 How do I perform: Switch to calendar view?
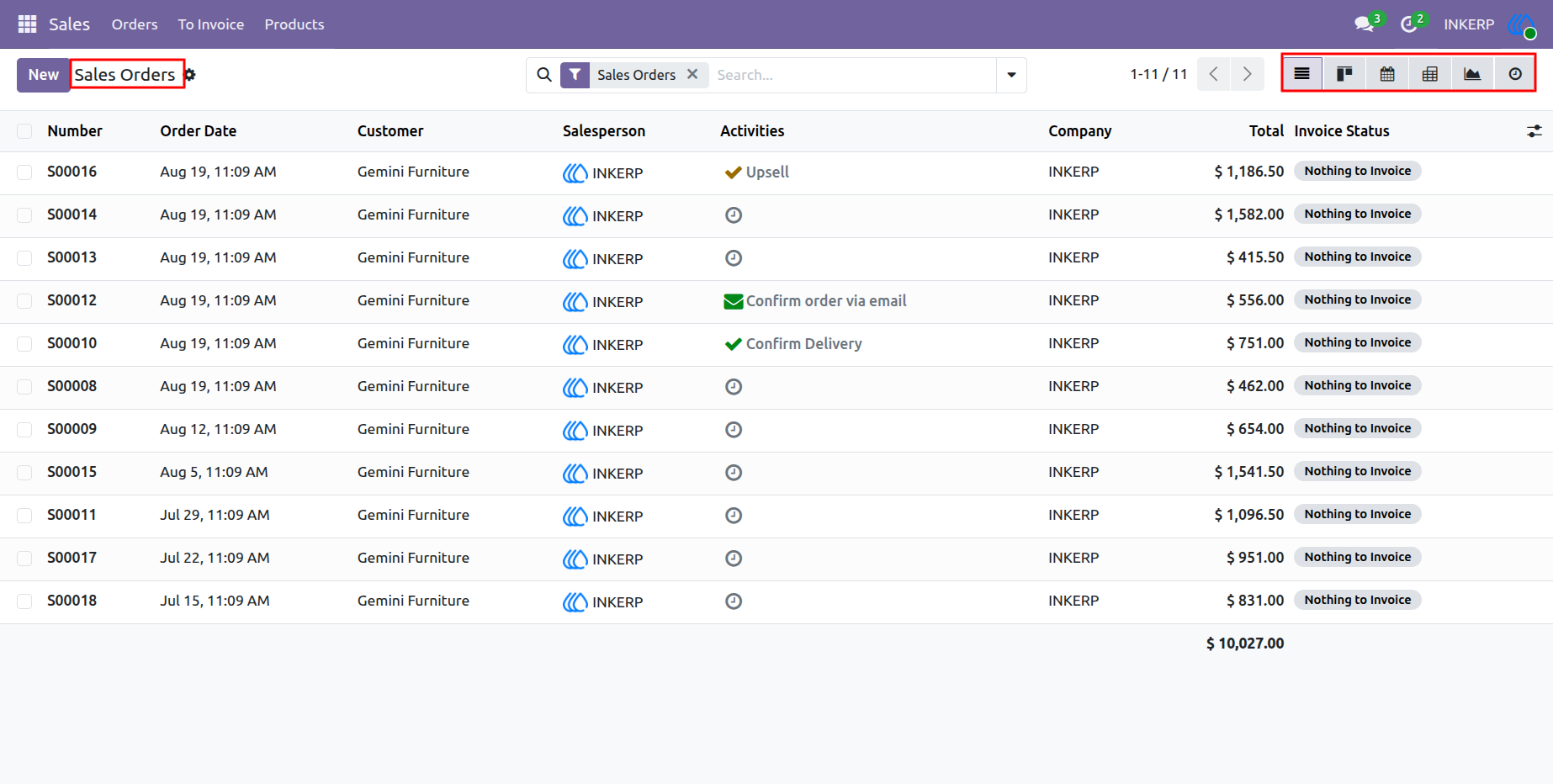click(x=1387, y=74)
